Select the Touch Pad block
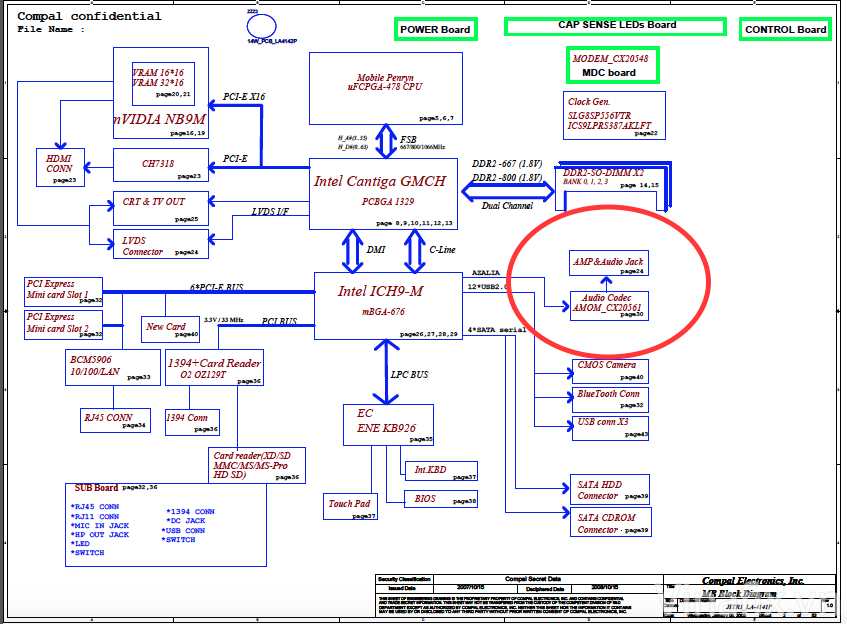Image resolution: width=847 pixels, height=624 pixels. tap(350, 508)
